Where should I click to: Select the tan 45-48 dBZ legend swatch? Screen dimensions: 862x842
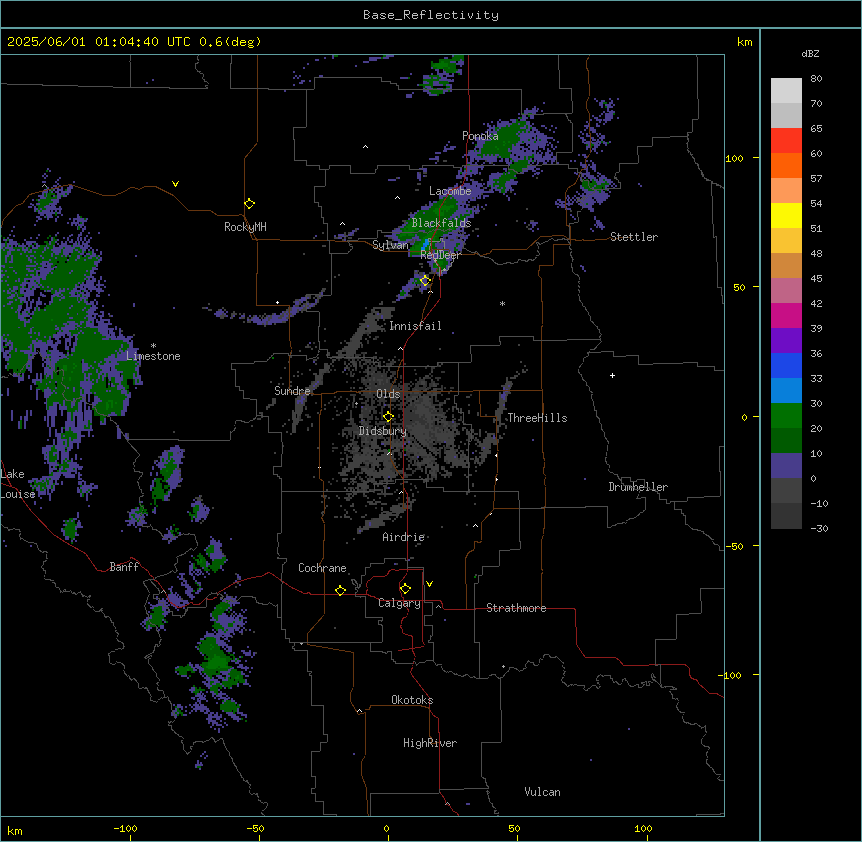tap(786, 265)
